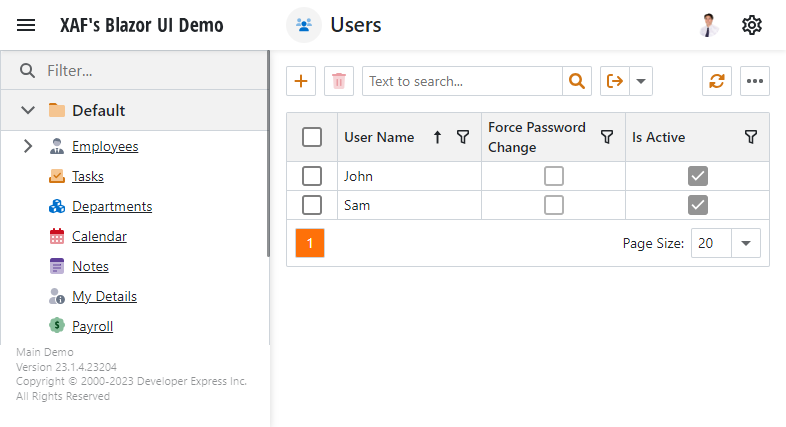Open the Departments link

(x=112, y=206)
